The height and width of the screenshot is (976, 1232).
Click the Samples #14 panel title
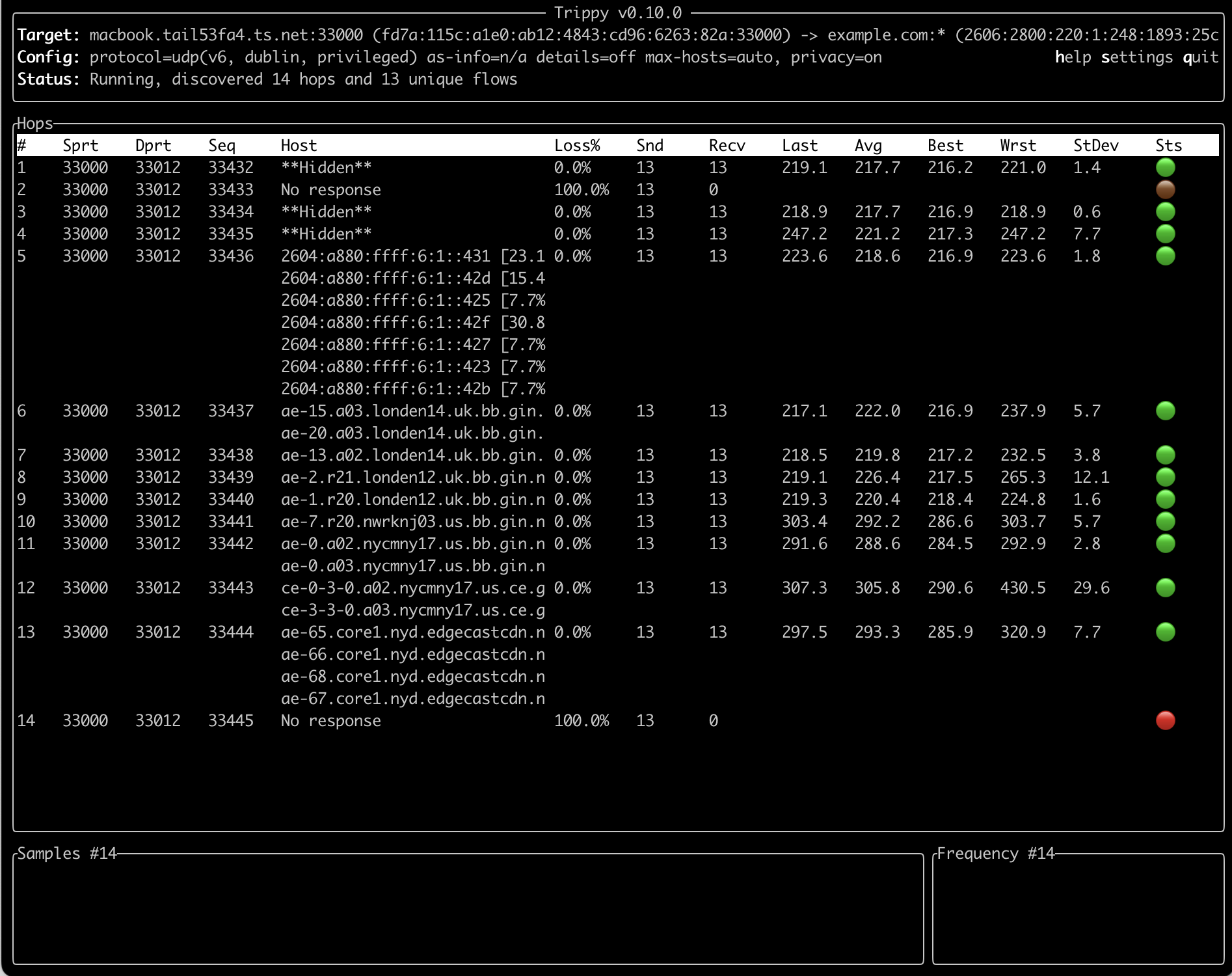pos(67,853)
